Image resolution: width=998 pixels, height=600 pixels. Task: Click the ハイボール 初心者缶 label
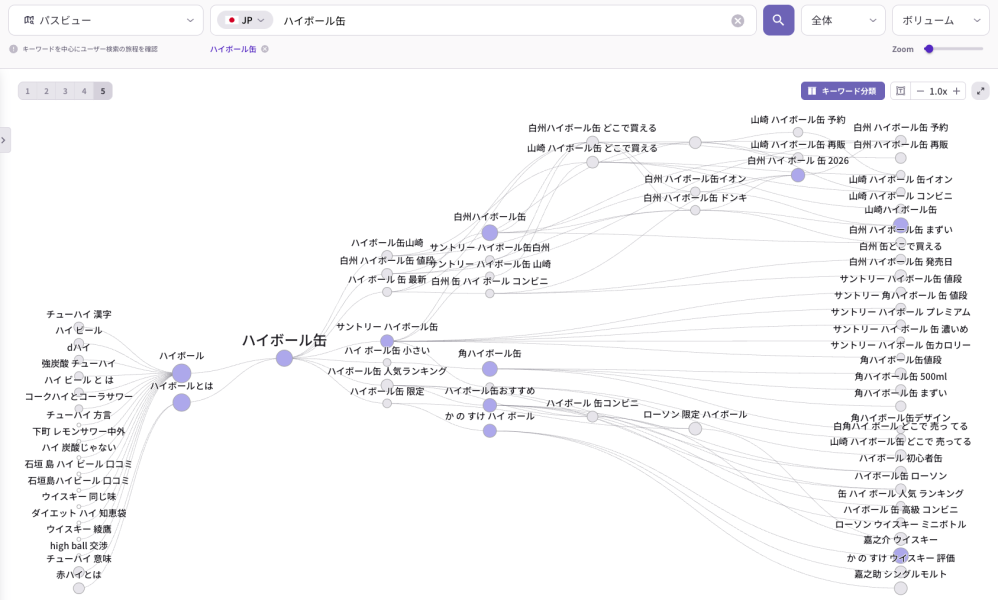(x=901, y=458)
